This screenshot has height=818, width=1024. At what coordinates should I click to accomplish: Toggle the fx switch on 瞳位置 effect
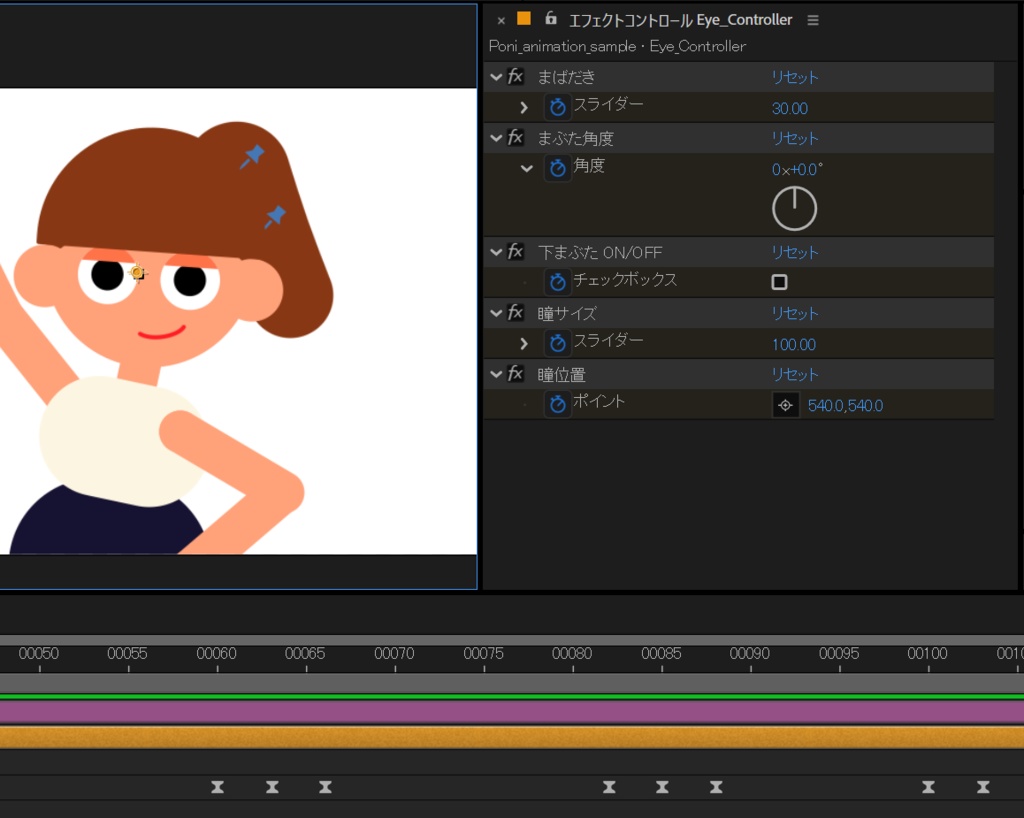(514, 374)
